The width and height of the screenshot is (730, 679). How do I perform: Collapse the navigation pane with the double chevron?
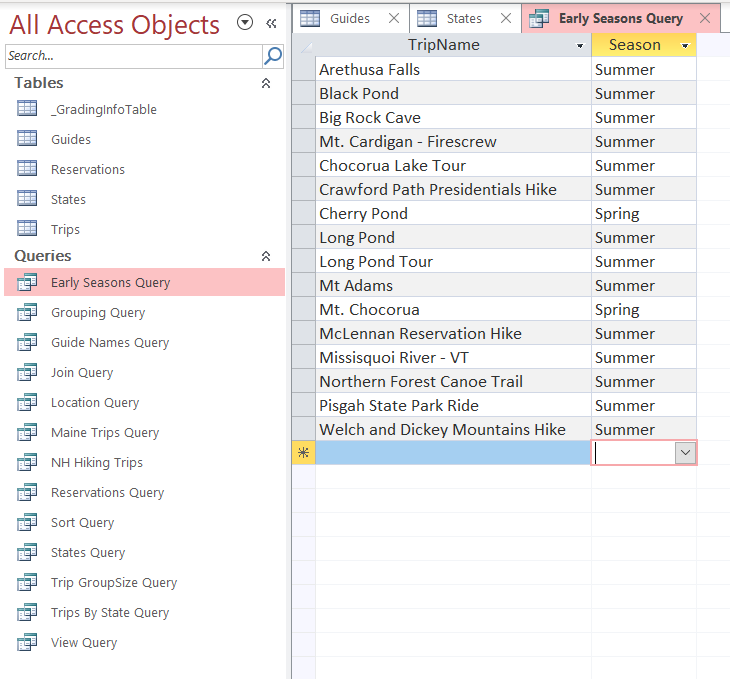coord(271,23)
